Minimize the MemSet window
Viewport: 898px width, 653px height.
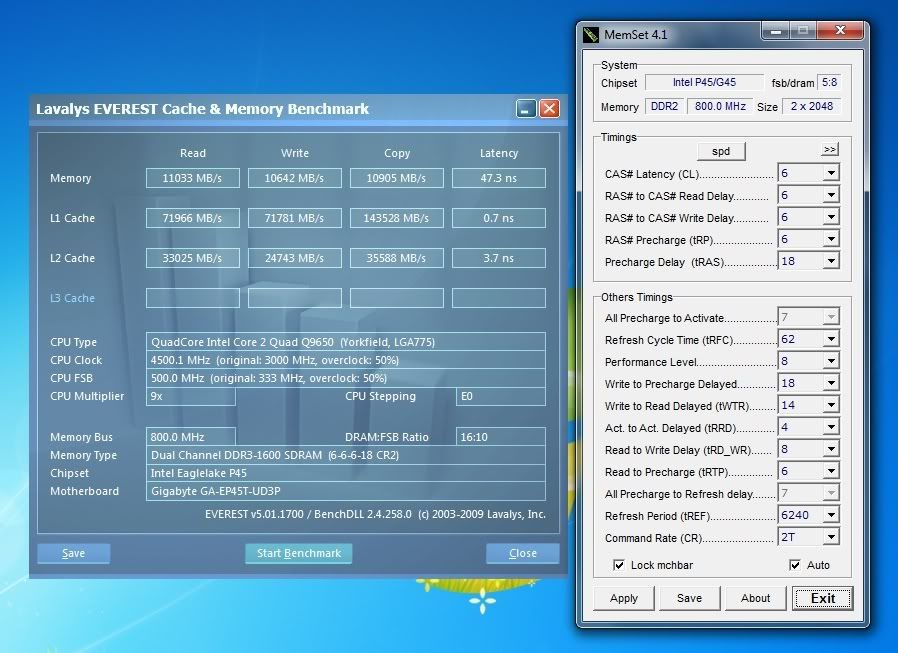[x=775, y=31]
